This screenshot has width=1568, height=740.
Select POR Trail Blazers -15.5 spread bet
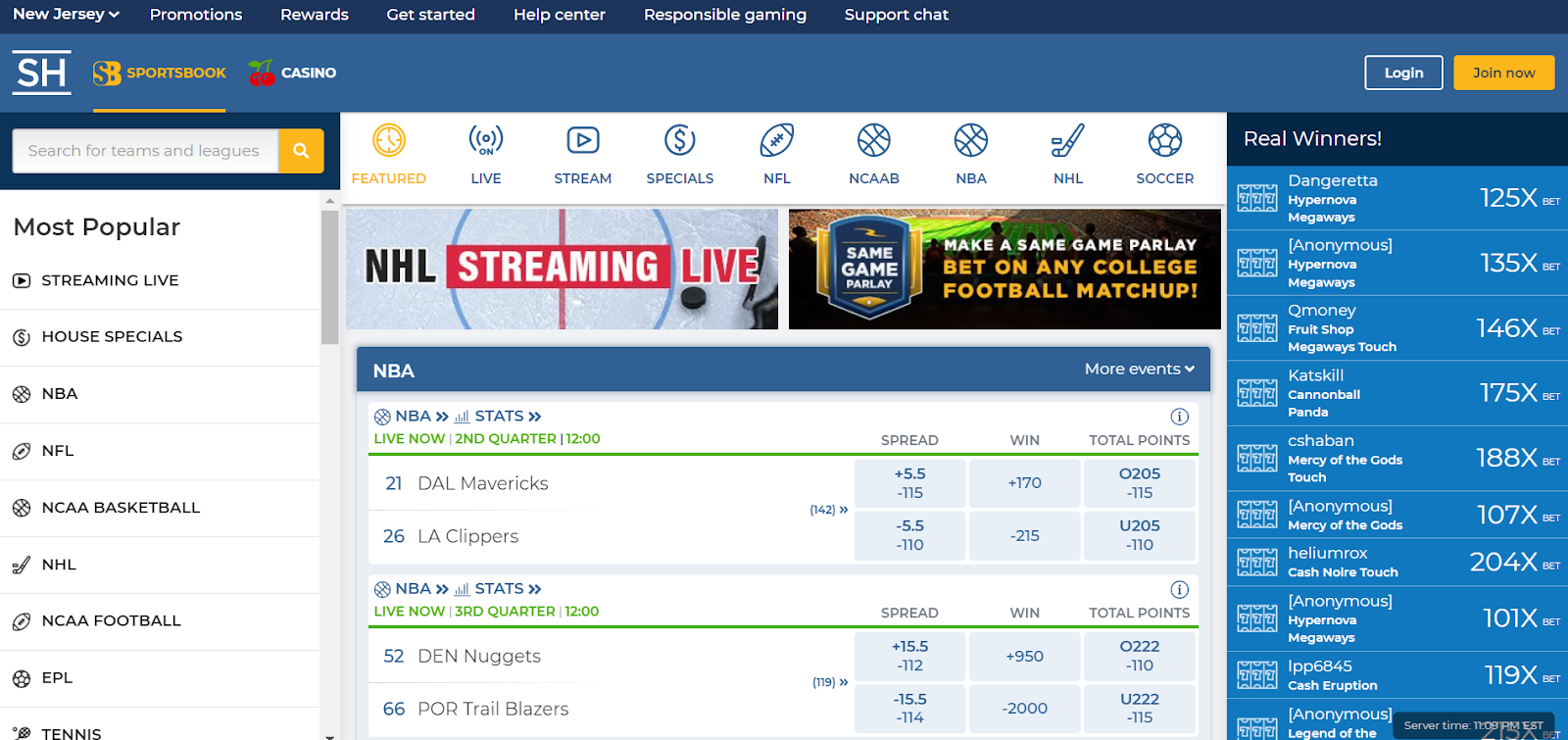pyautogui.click(x=909, y=709)
